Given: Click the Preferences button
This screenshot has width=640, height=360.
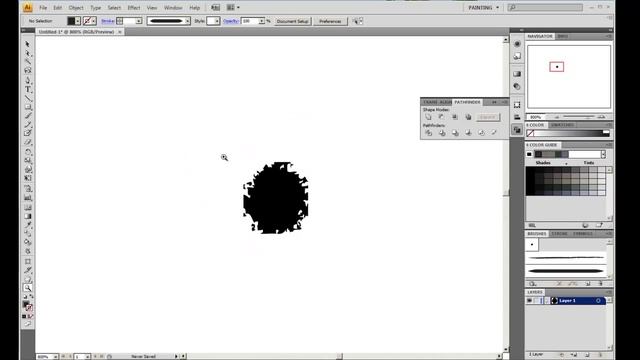Looking at the screenshot, I should (x=330, y=21).
